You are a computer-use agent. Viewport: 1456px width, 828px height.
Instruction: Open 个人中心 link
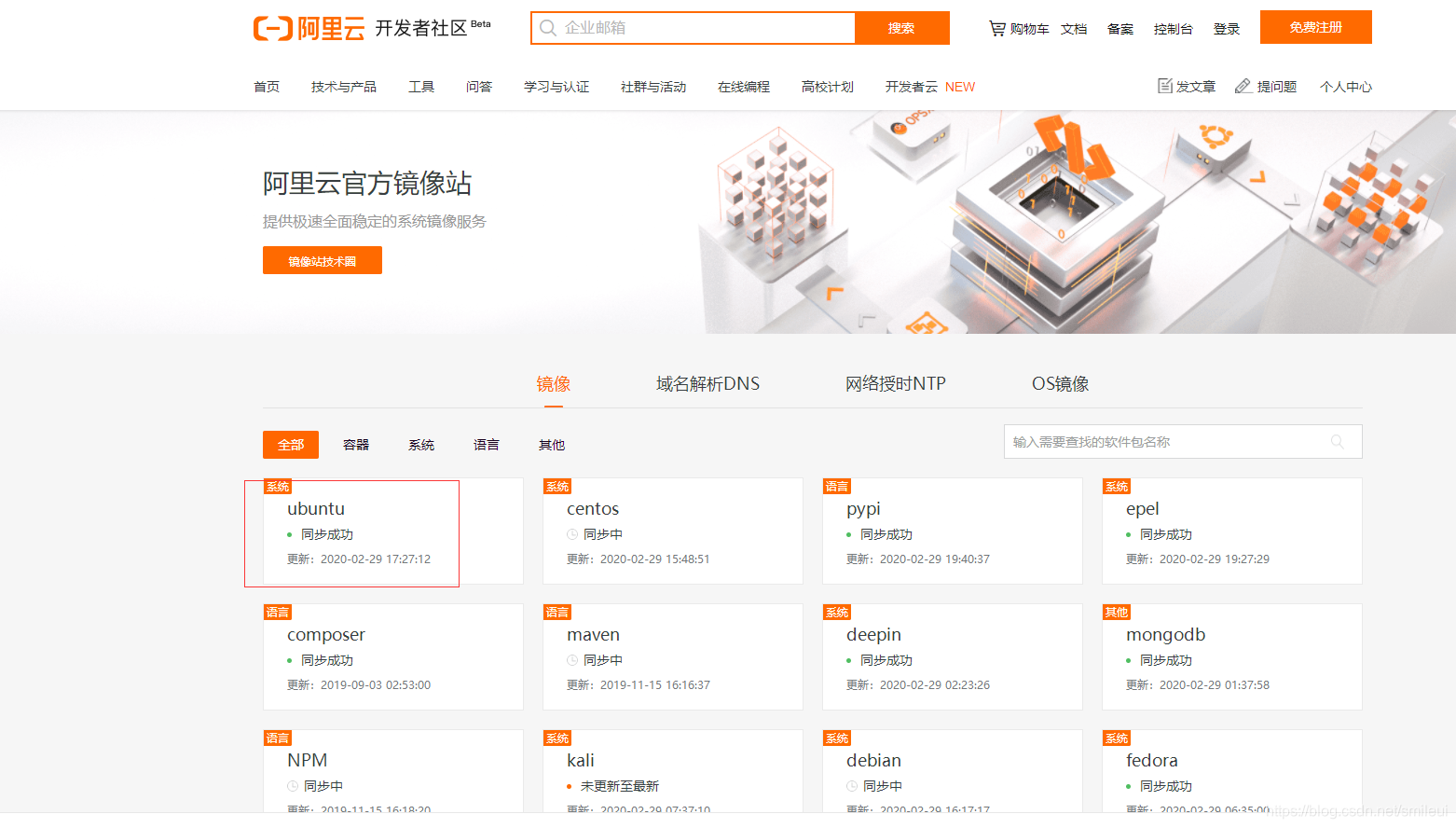[1346, 87]
